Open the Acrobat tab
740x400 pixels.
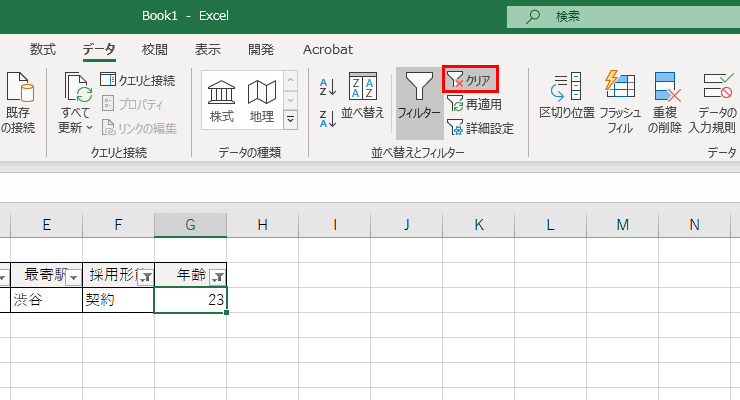point(328,49)
